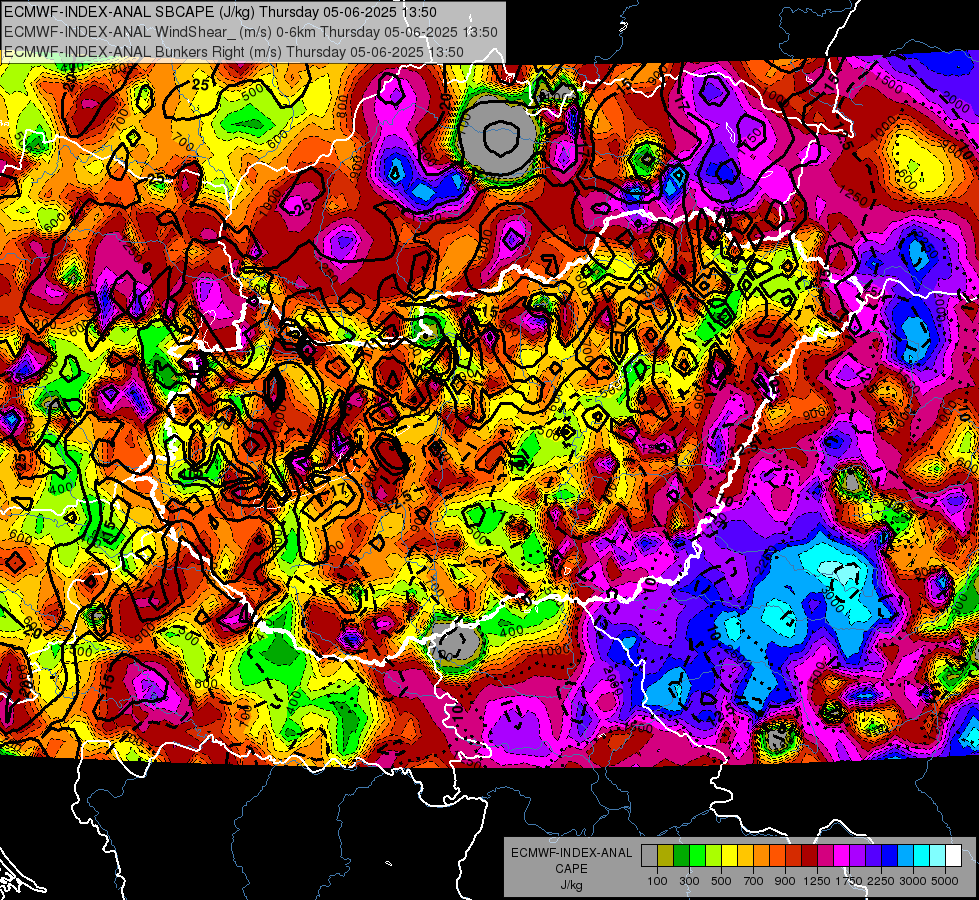Image resolution: width=979 pixels, height=900 pixels.
Task: Click the 1750 value on the legend scale
Action: (849, 881)
